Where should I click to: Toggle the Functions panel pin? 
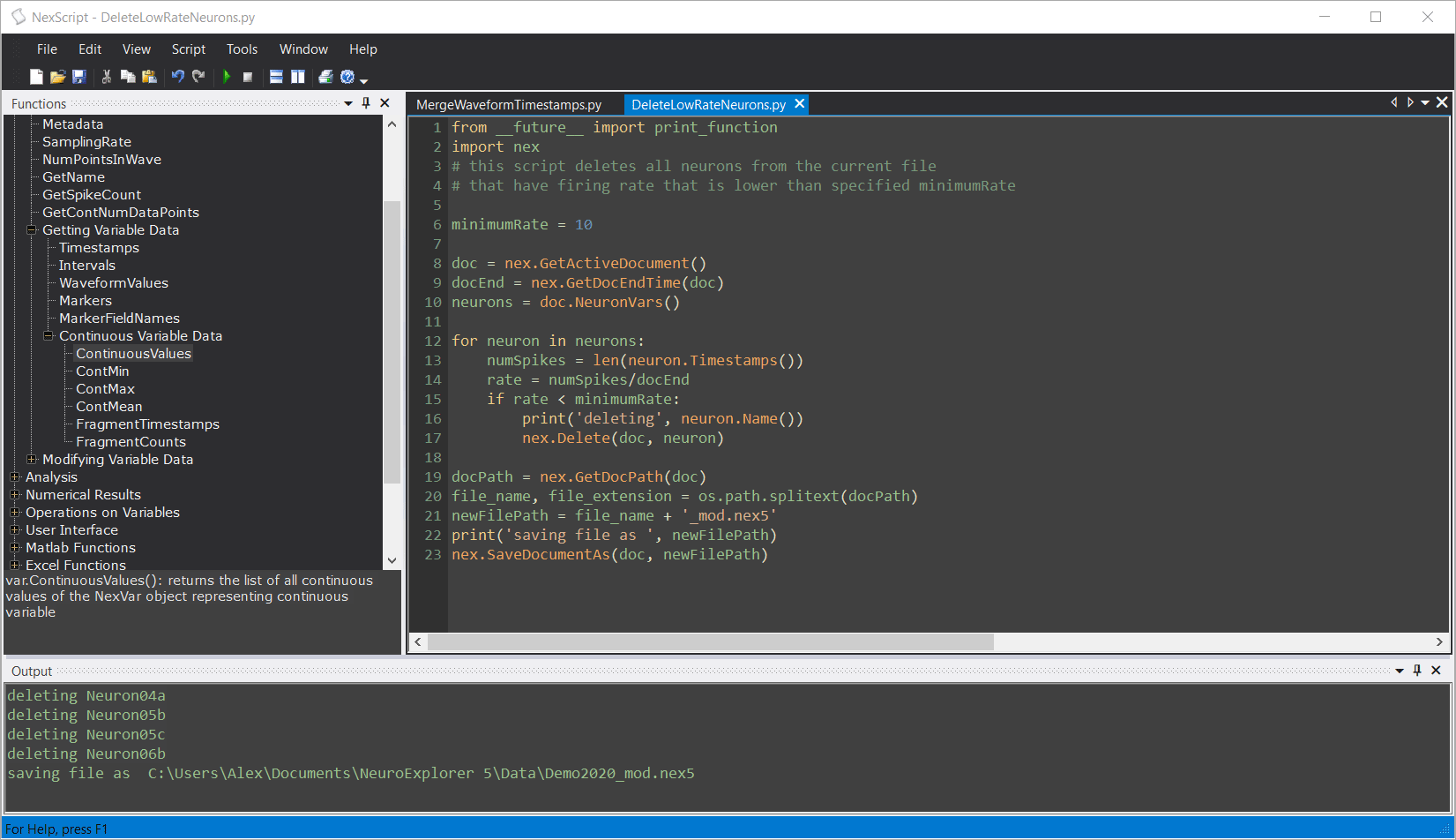tap(366, 103)
